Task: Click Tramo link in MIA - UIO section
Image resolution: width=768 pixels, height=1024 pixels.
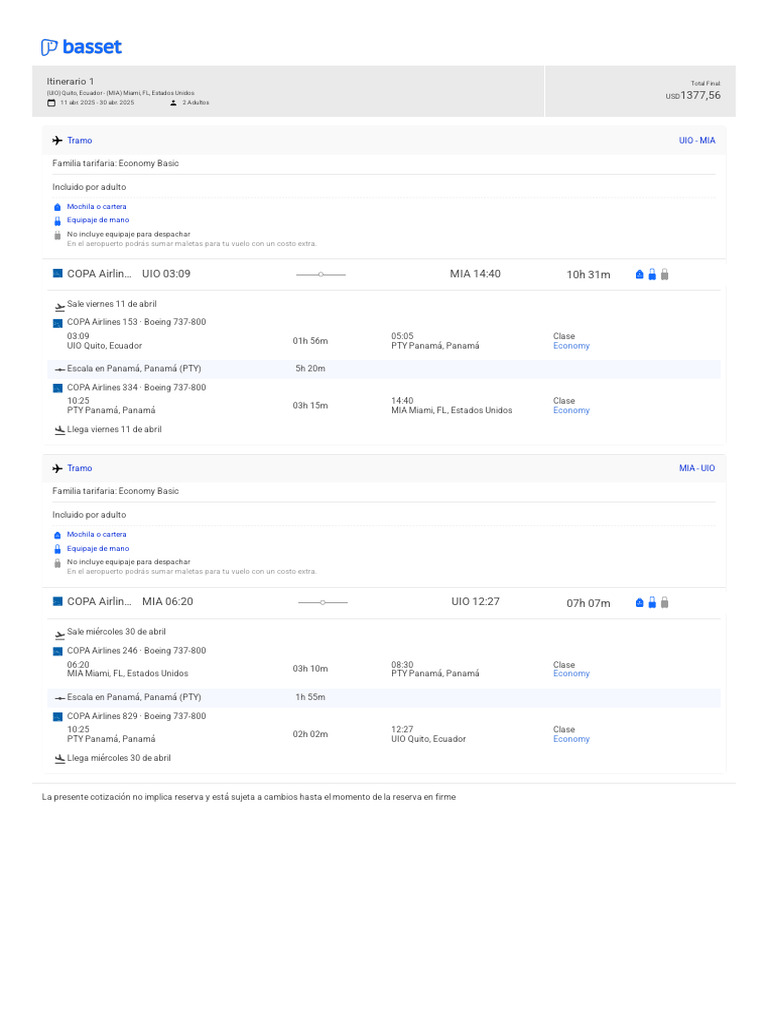Action: (x=80, y=468)
